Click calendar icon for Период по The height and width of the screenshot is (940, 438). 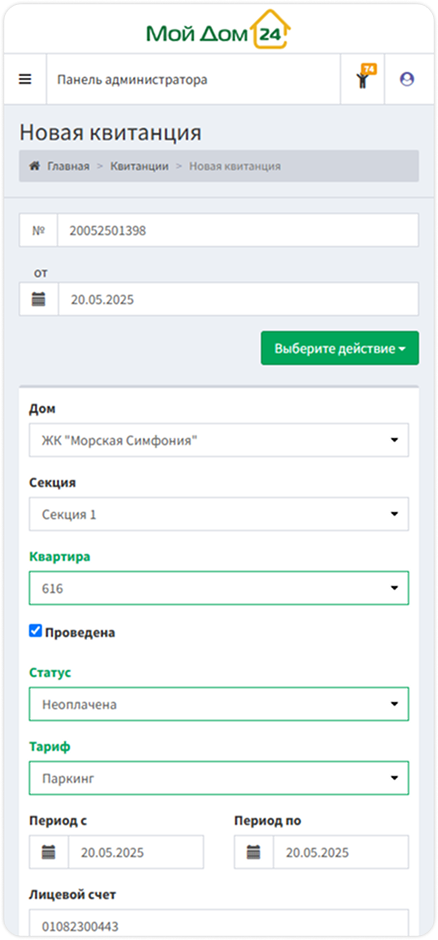(254, 852)
